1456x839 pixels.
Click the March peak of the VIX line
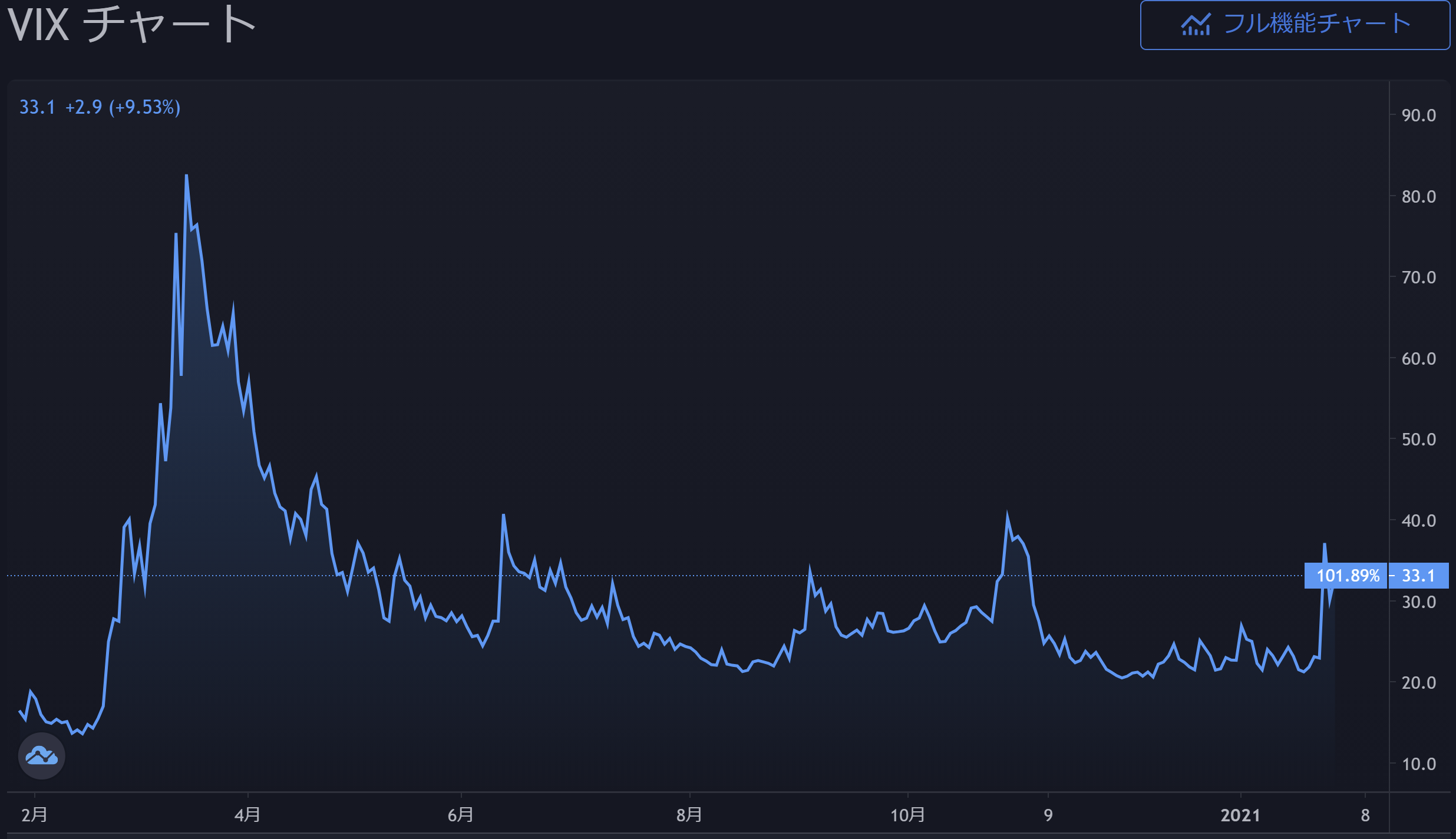click(x=186, y=176)
